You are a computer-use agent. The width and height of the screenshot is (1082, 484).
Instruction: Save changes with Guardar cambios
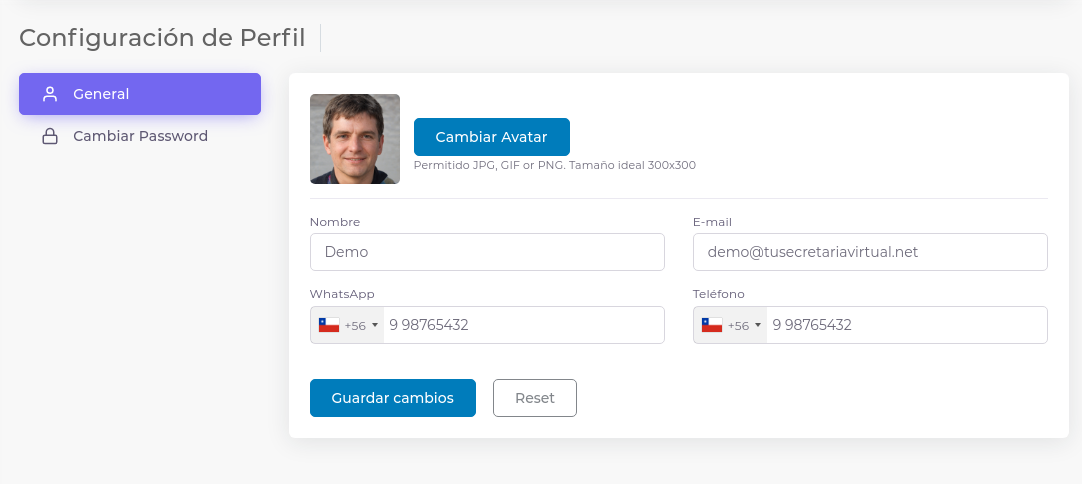coord(392,398)
